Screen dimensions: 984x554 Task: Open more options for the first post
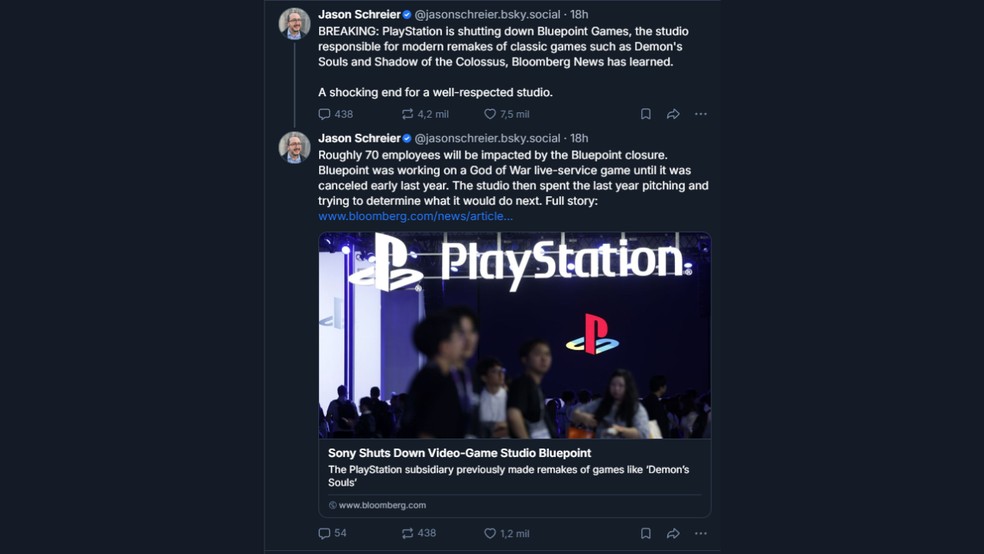[x=701, y=114]
